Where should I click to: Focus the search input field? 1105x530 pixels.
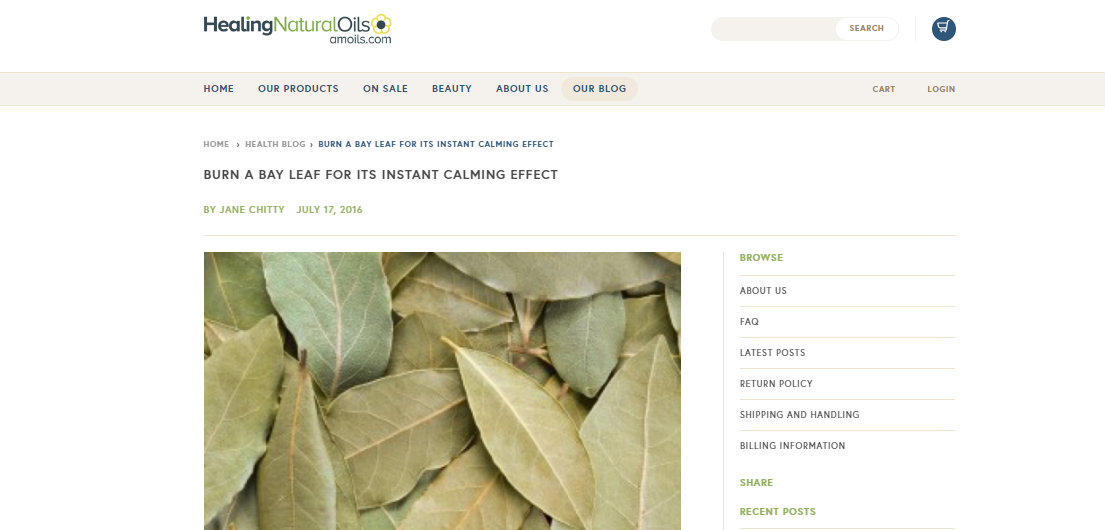point(774,29)
